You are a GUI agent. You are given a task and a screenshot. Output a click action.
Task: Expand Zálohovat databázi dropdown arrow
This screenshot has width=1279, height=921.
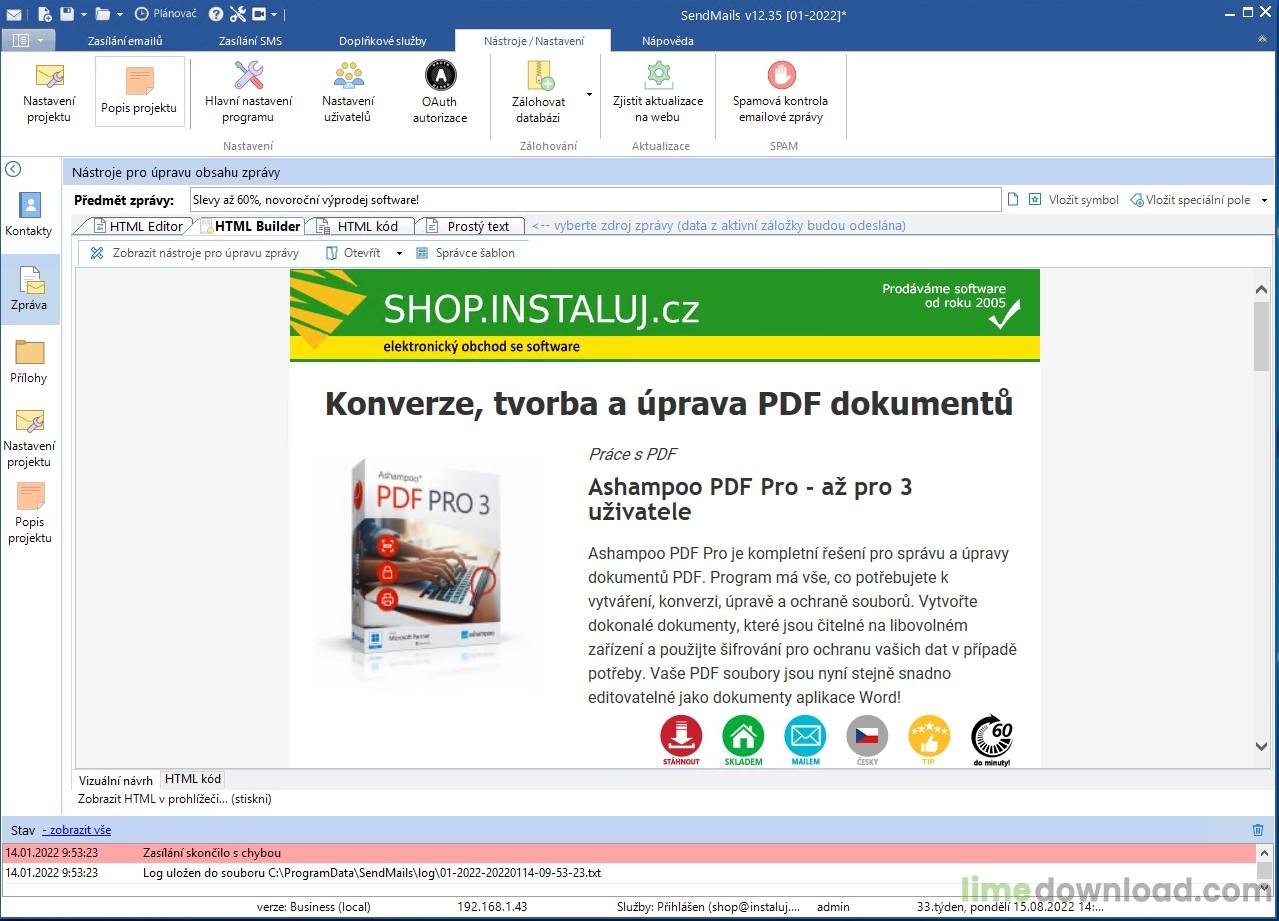click(589, 95)
